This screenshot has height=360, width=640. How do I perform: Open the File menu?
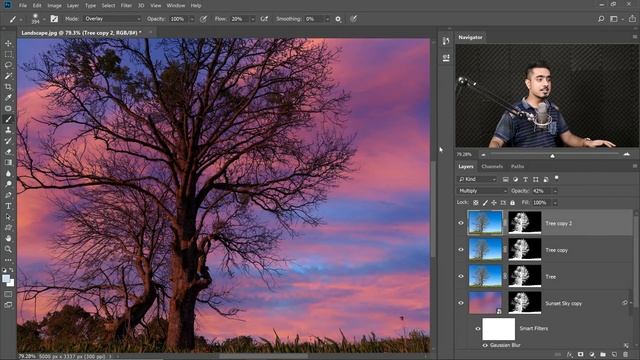coord(23,6)
